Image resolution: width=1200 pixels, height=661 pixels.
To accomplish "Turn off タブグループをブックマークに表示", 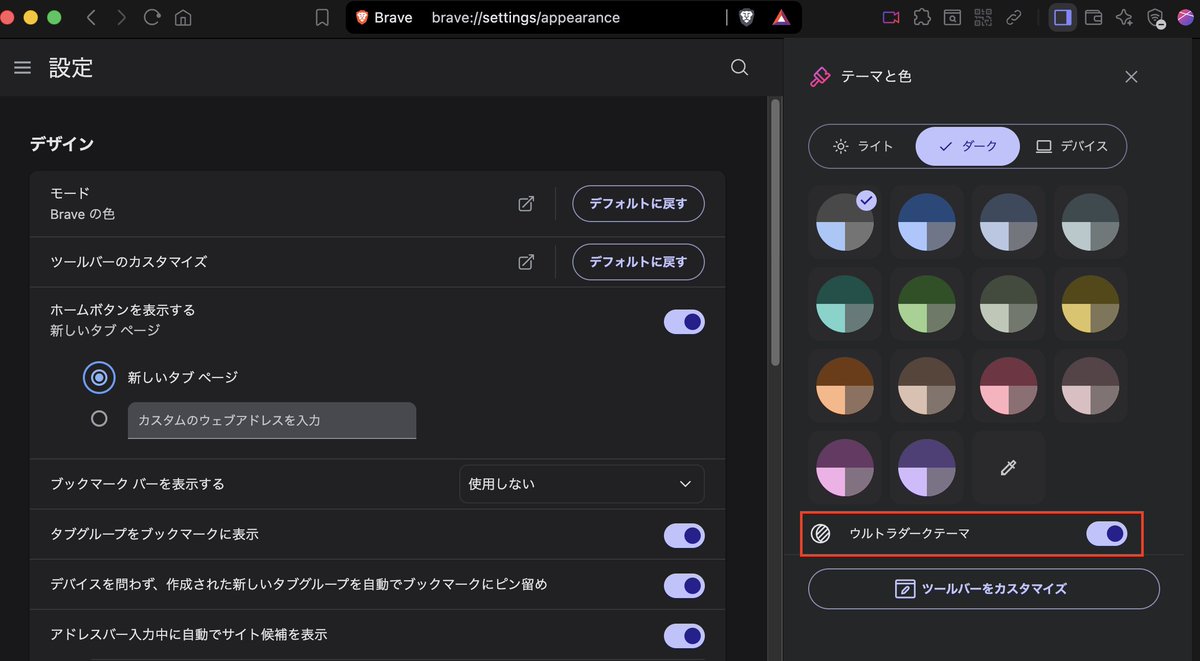I will [684, 535].
